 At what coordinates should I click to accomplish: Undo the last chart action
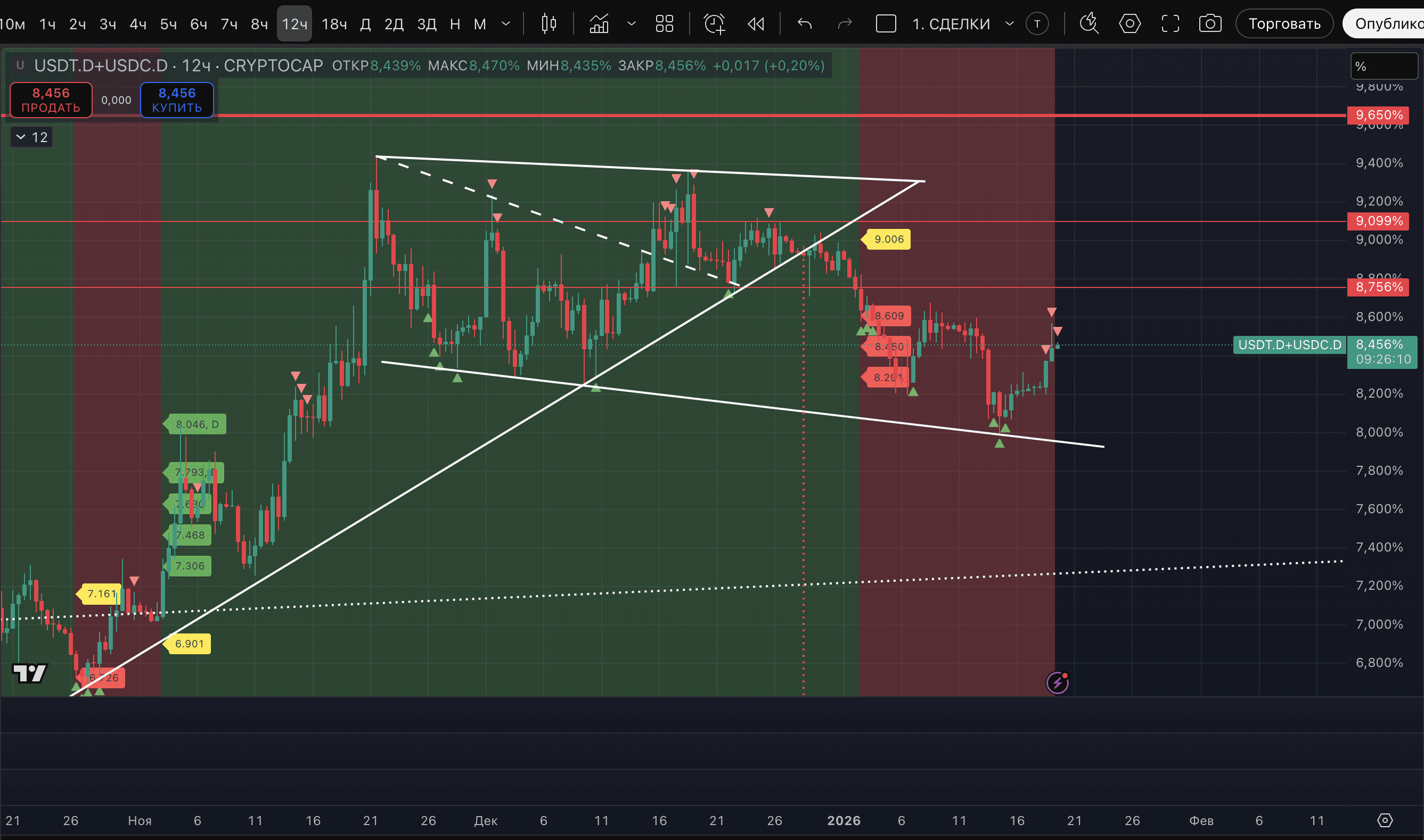pos(805,24)
